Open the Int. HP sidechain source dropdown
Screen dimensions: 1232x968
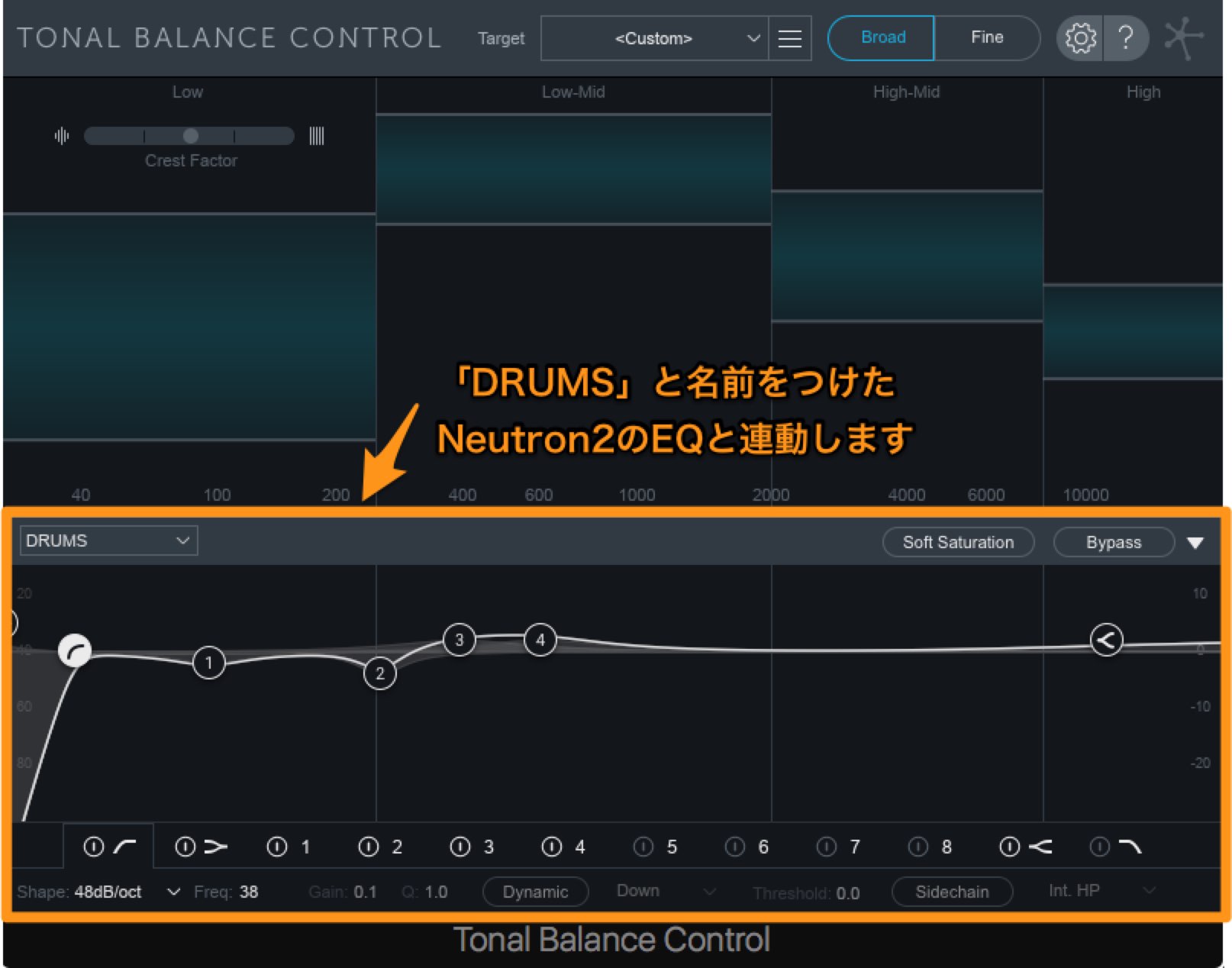pyautogui.click(x=1101, y=890)
